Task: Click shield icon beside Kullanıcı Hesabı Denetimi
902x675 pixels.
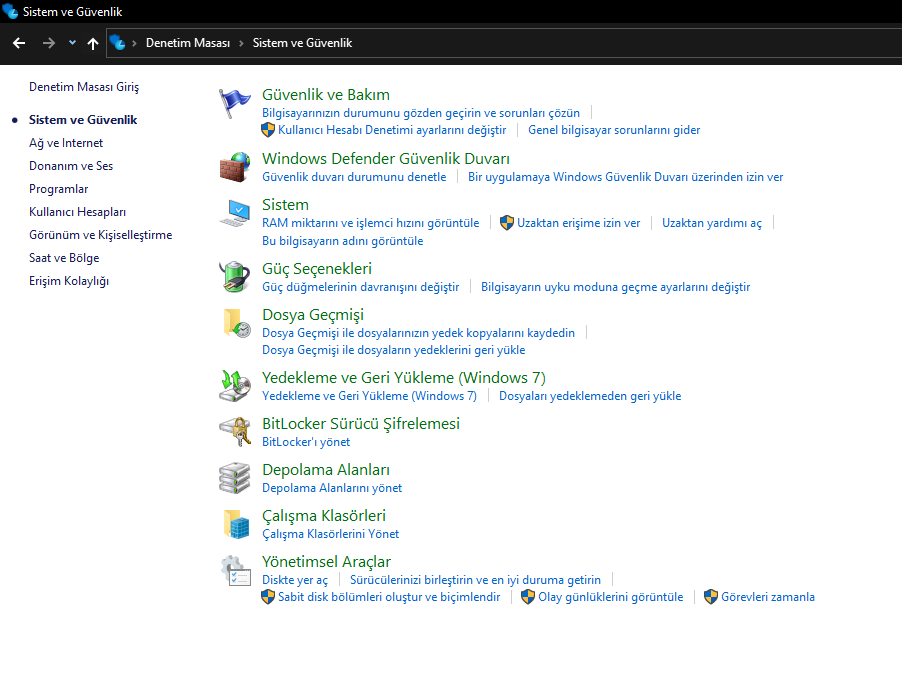Action: (x=267, y=129)
